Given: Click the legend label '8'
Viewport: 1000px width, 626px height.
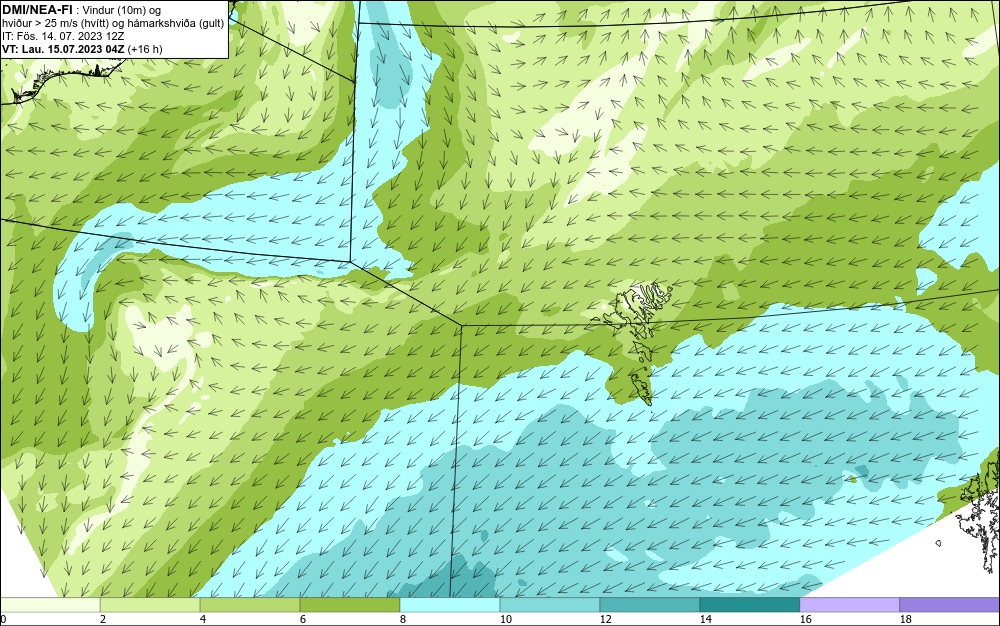Looking at the screenshot, I should coord(402,619).
